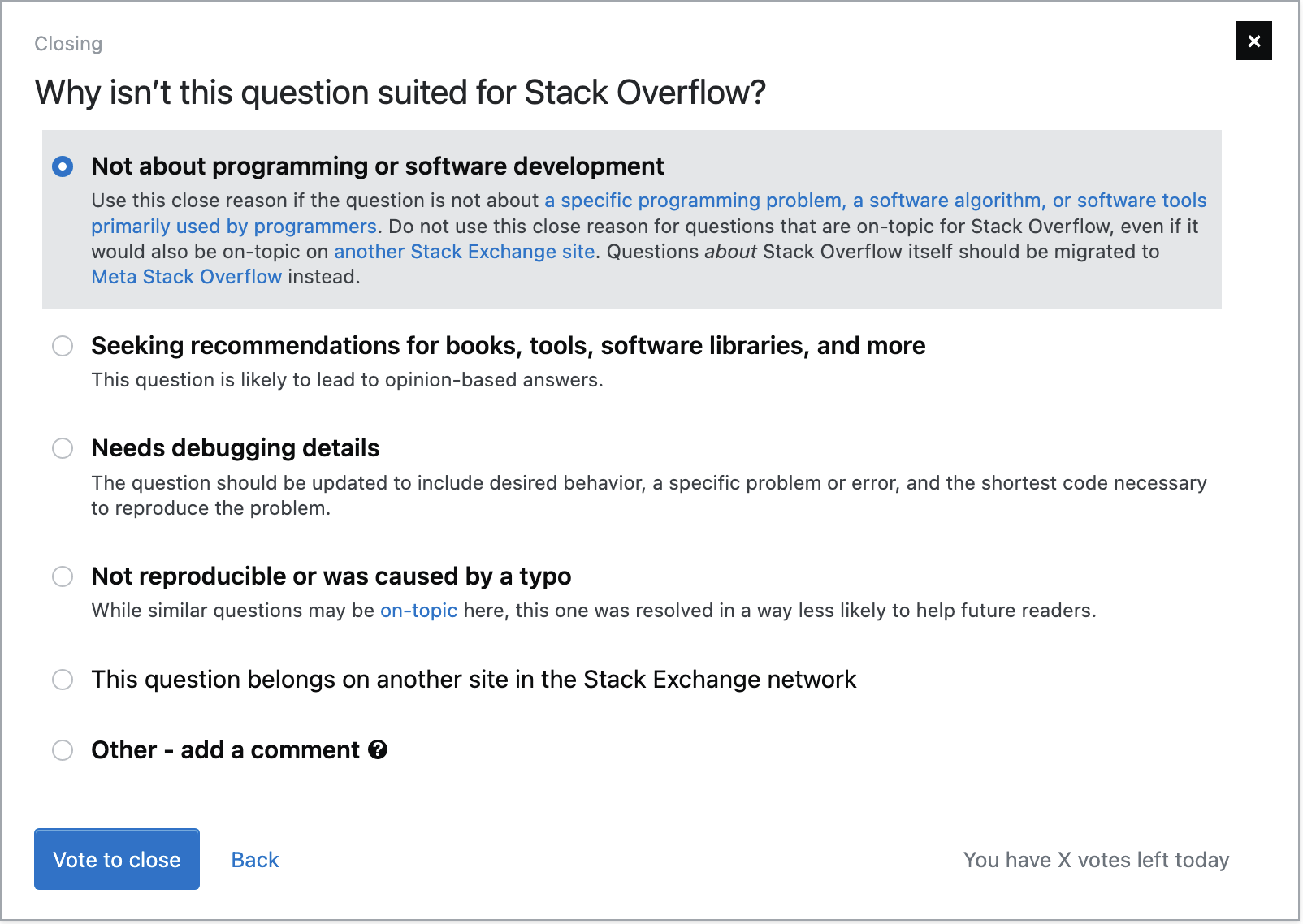The width and height of the screenshot is (1303, 924).
Task: Select 'Not about programming or software development' radio
Action: pyautogui.click(x=63, y=166)
